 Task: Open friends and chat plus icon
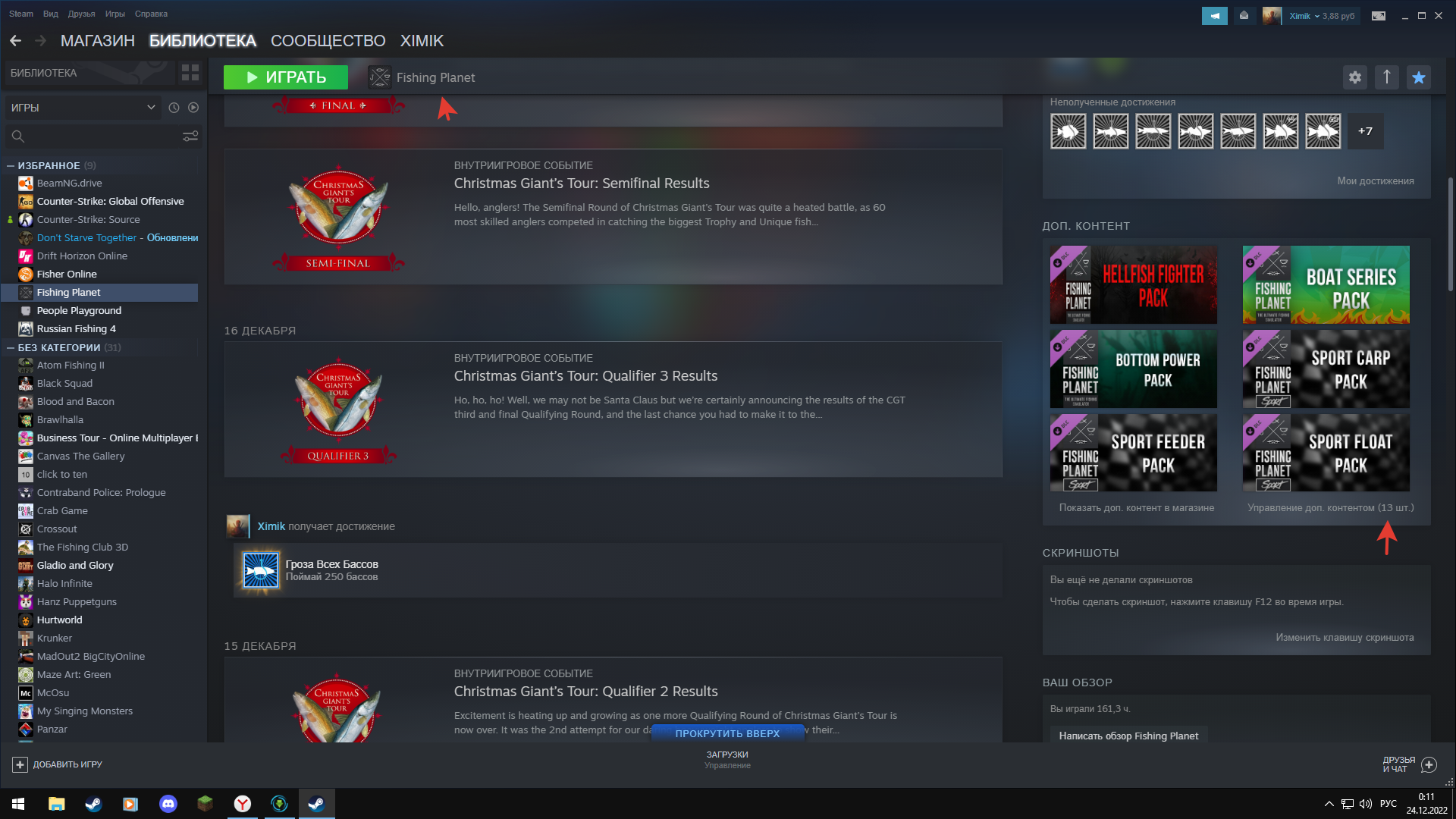pyautogui.click(x=1429, y=764)
